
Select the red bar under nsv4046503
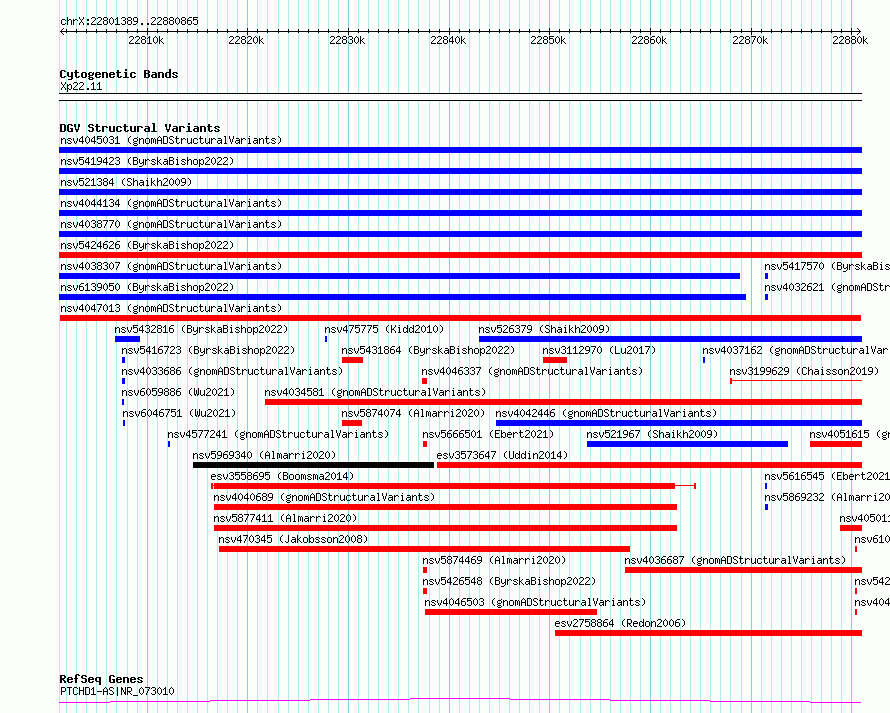click(x=511, y=612)
